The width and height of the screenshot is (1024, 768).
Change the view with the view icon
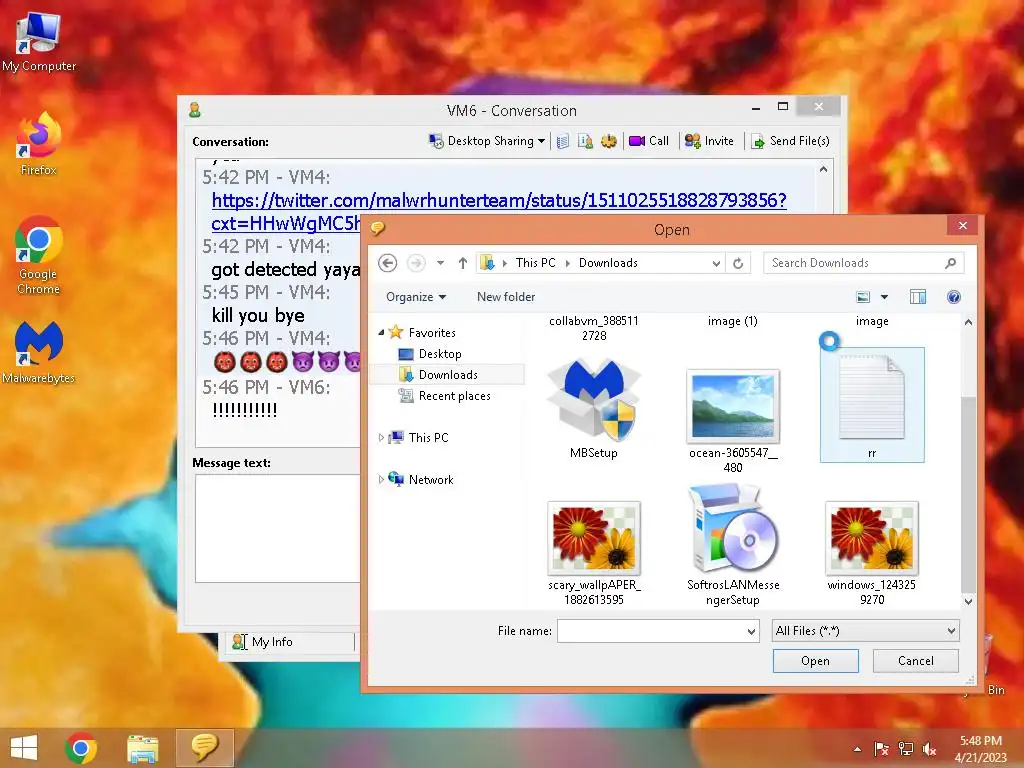pos(863,297)
